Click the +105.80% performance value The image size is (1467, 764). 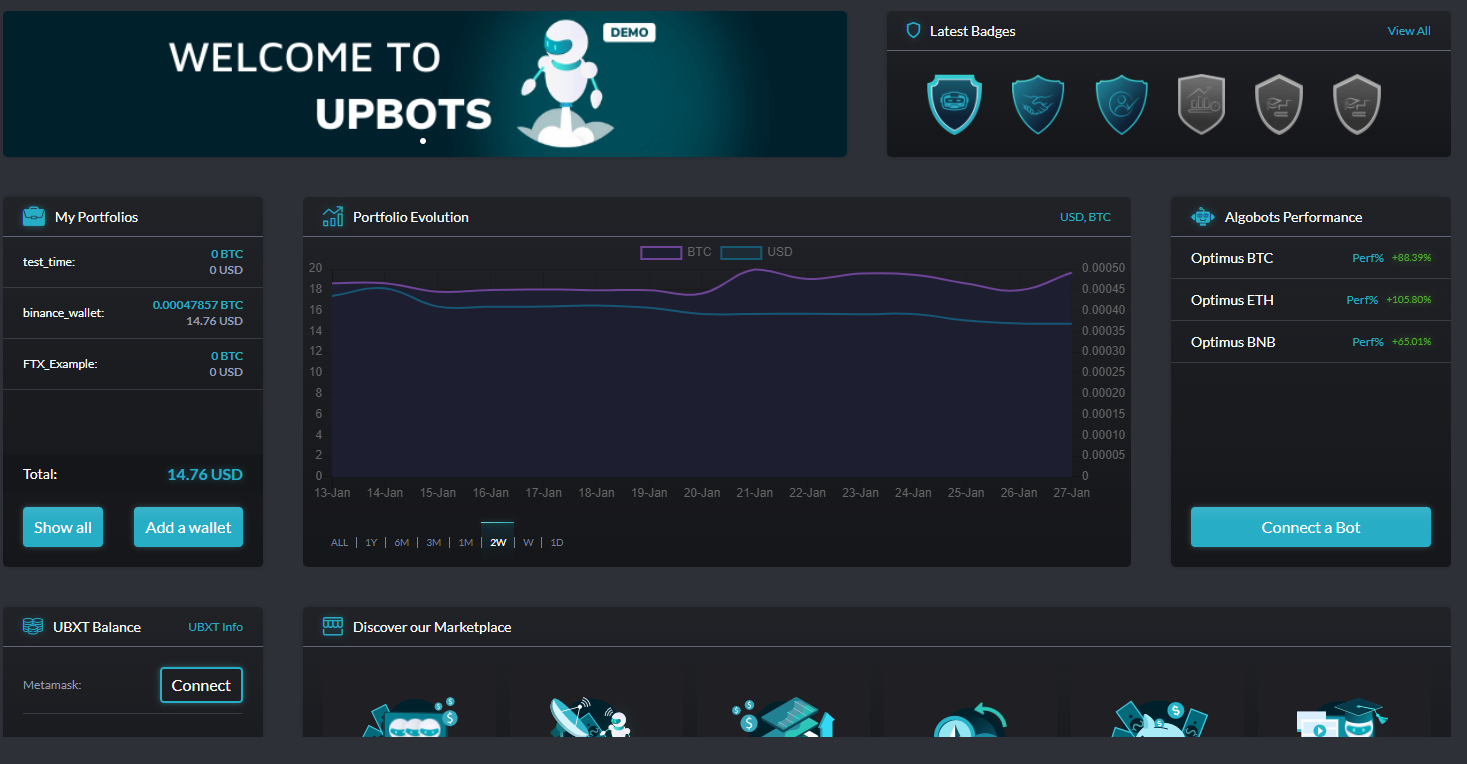tap(1408, 300)
